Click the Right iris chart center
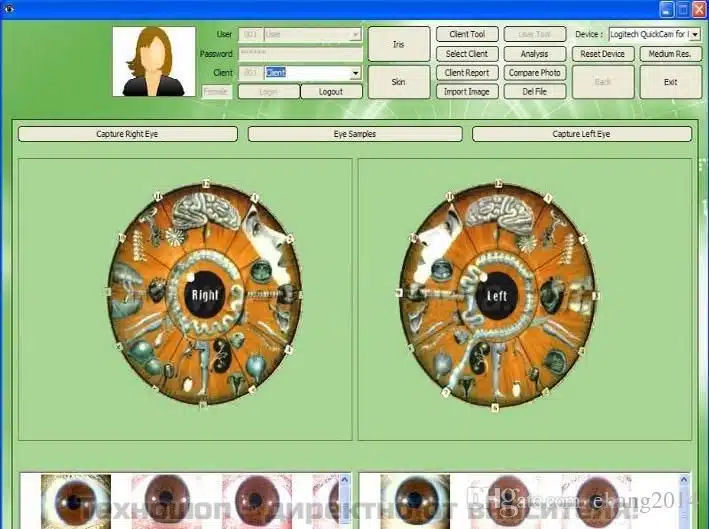The image size is (709, 529). tap(205, 295)
